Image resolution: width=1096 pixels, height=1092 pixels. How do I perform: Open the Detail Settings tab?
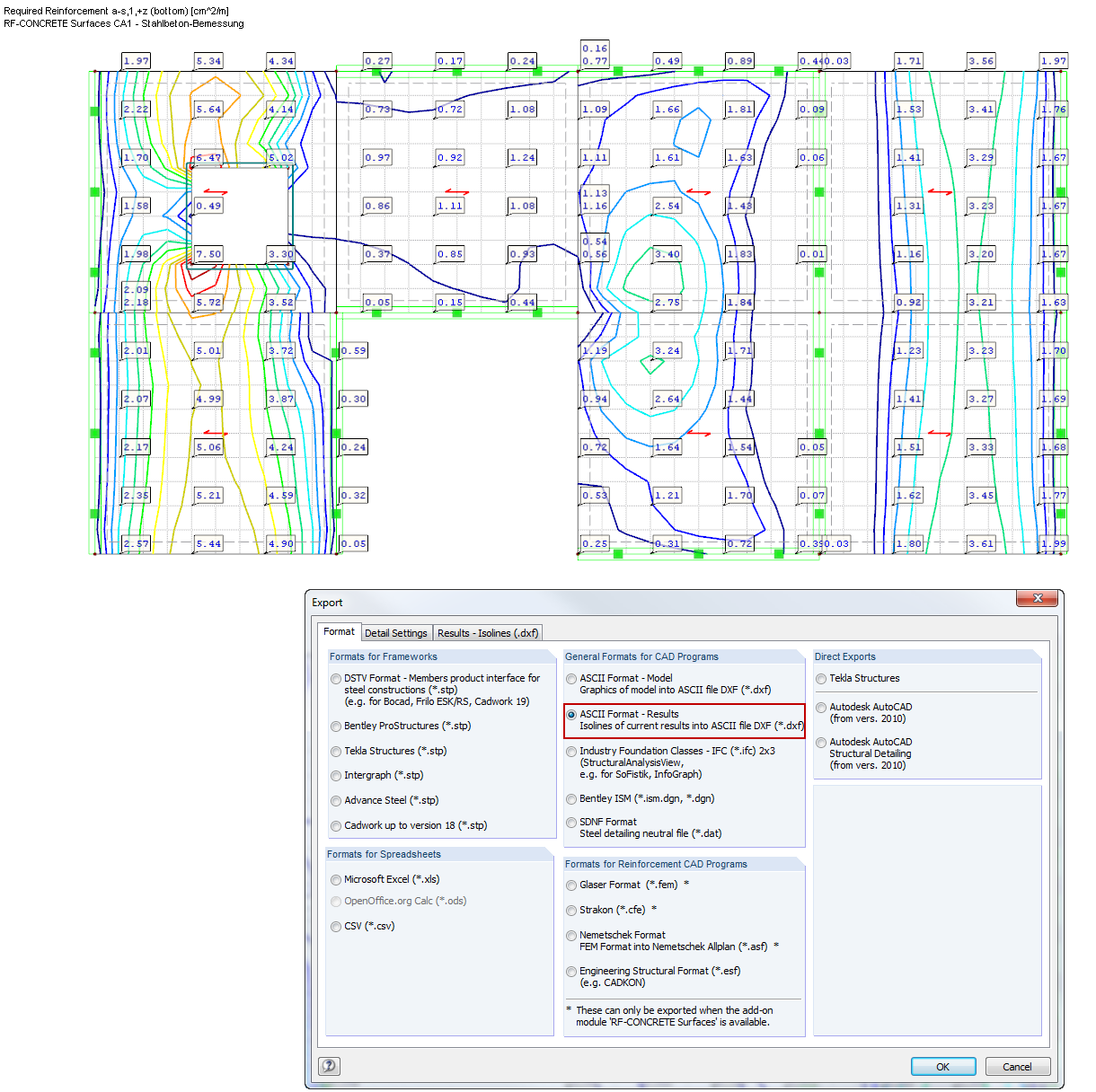point(396,632)
